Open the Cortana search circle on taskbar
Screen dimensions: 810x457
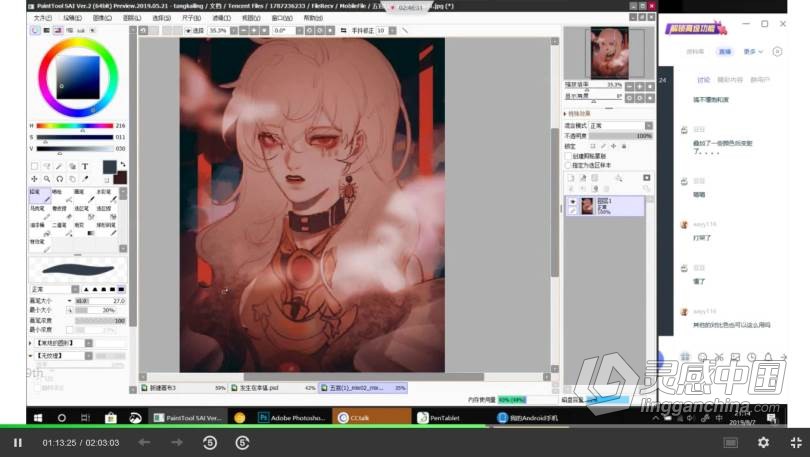click(x=61, y=418)
